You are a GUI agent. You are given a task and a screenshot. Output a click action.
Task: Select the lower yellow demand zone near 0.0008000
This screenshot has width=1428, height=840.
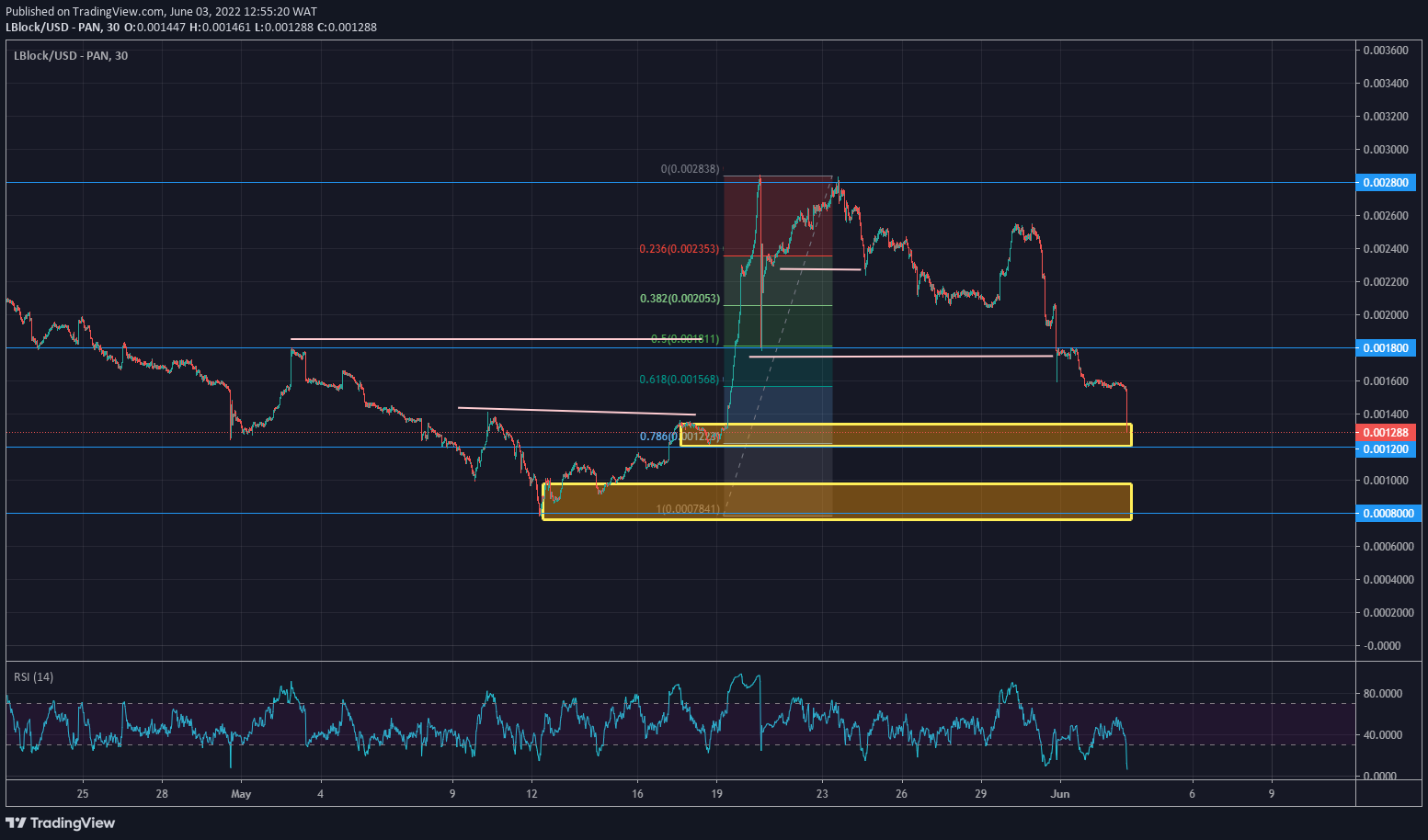pos(837,502)
